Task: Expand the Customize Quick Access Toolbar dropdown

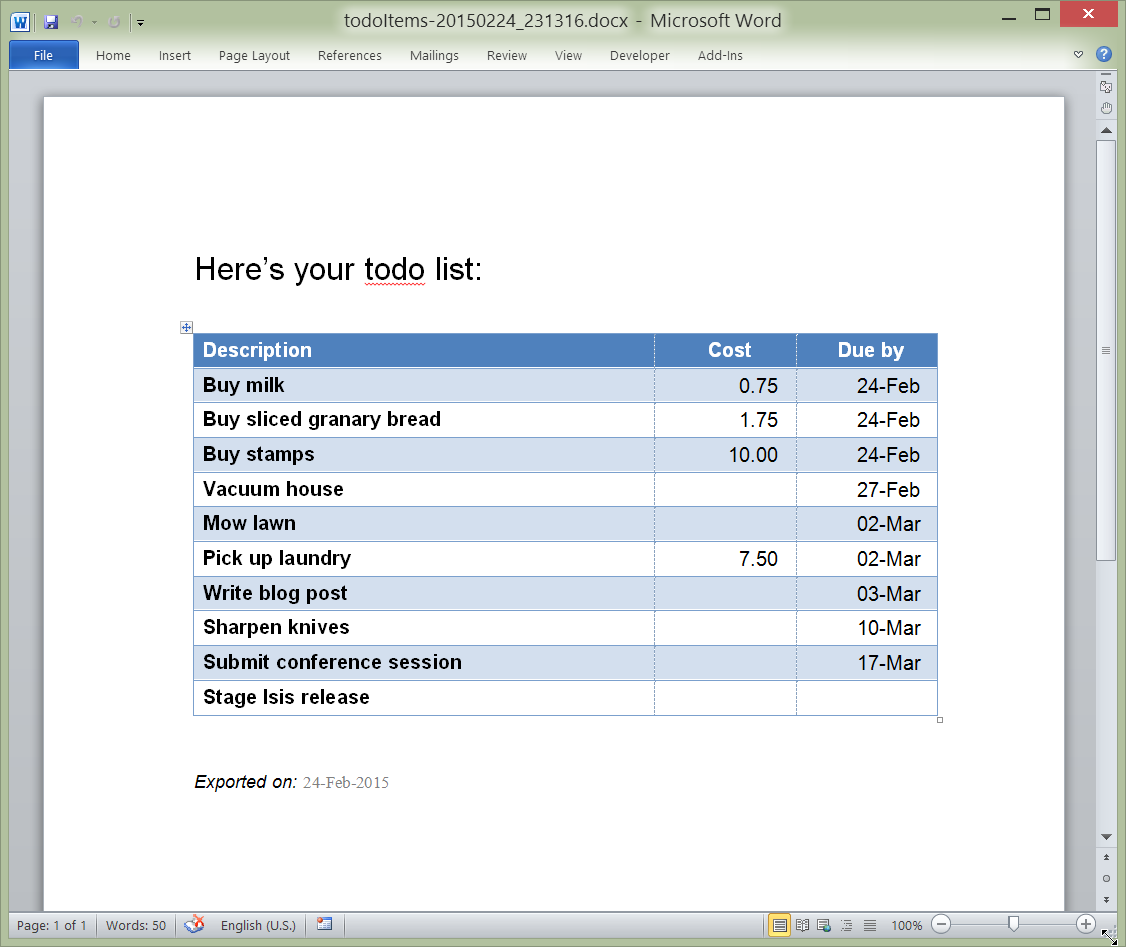Action: (x=141, y=21)
